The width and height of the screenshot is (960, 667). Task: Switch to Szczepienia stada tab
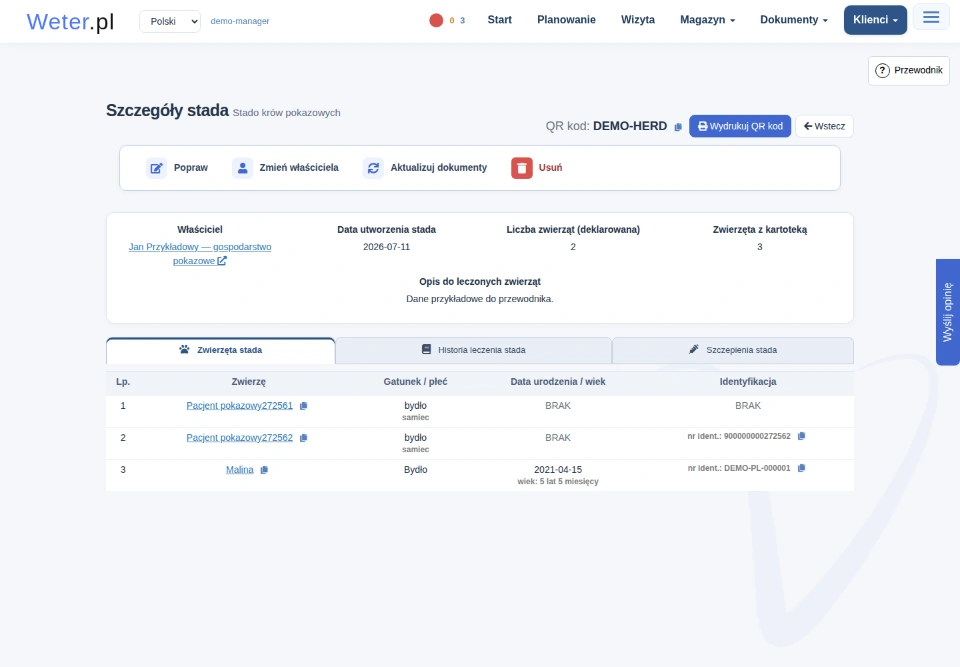(x=733, y=350)
